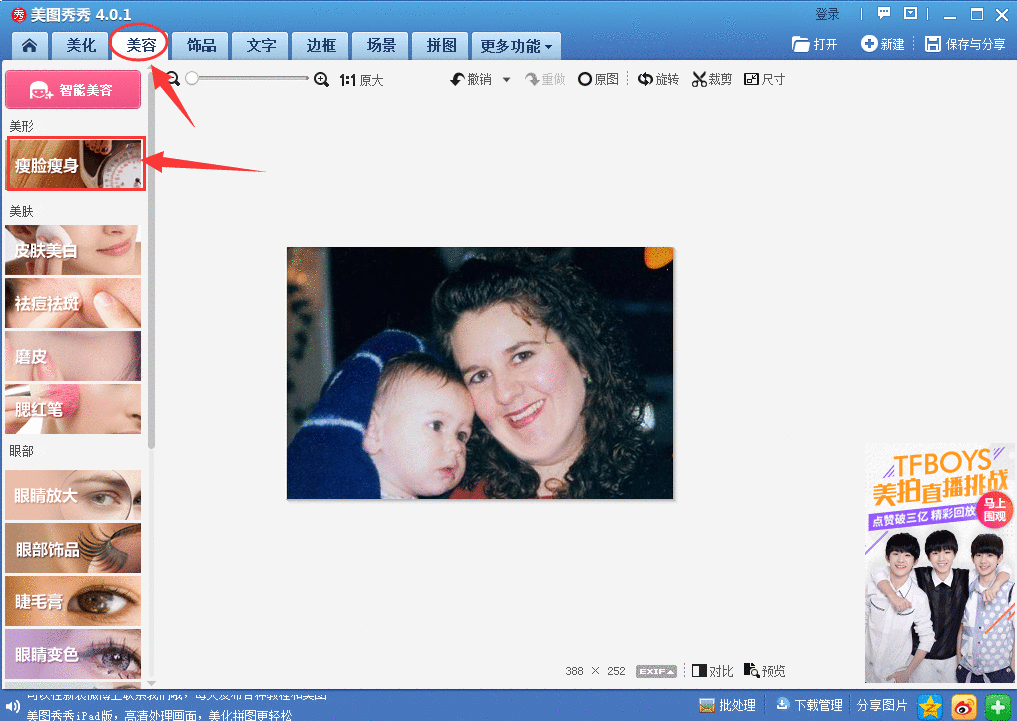Switch to the Text (文字) tab
The width and height of the screenshot is (1017, 721).
click(261, 45)
